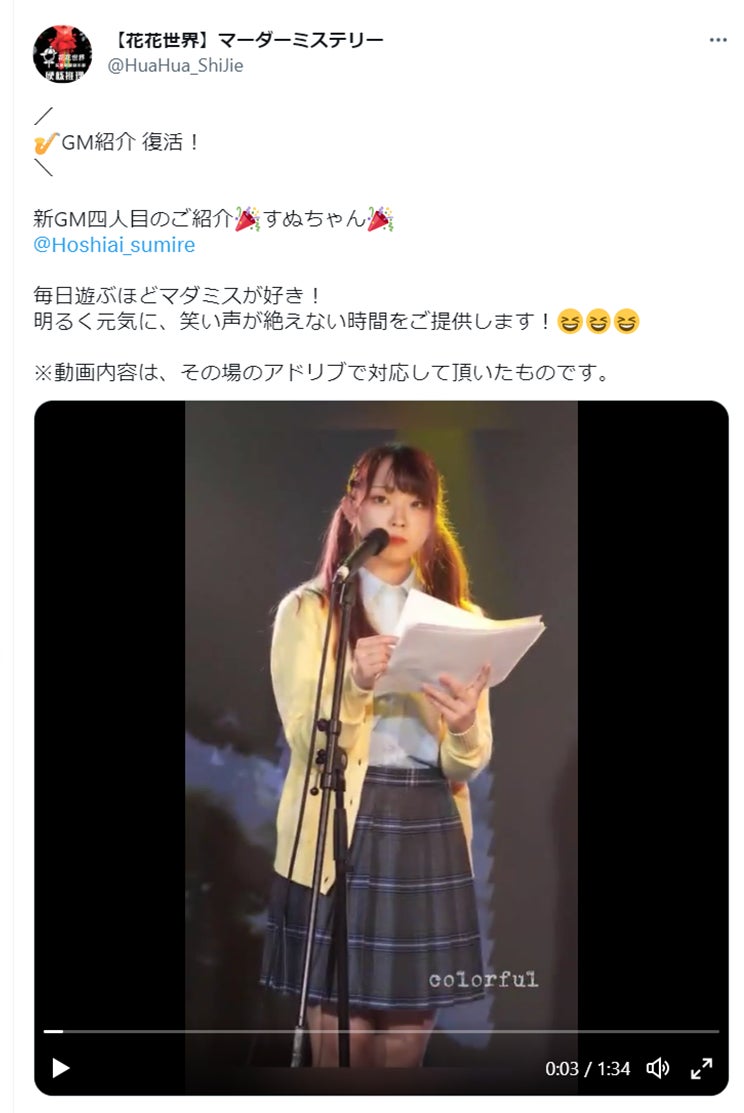
Task: Click the colorful watermark on the video
Action: pyautogui.click(x=483, y=980)
